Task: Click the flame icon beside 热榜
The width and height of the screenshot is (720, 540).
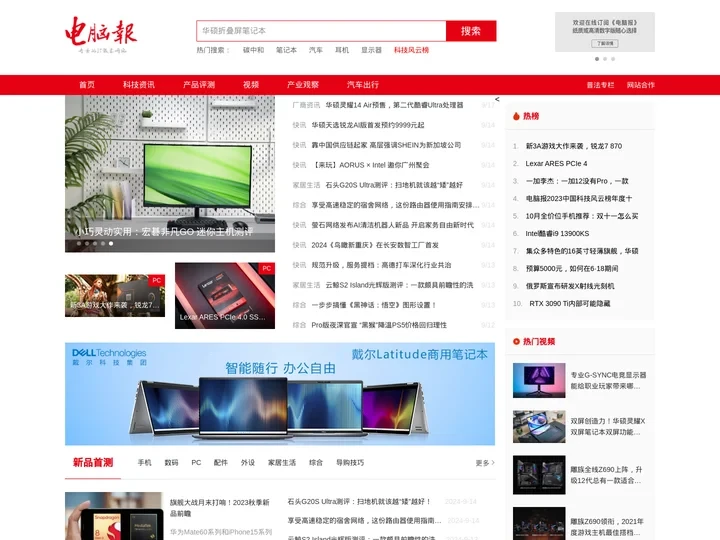Action: pos(516,116)
